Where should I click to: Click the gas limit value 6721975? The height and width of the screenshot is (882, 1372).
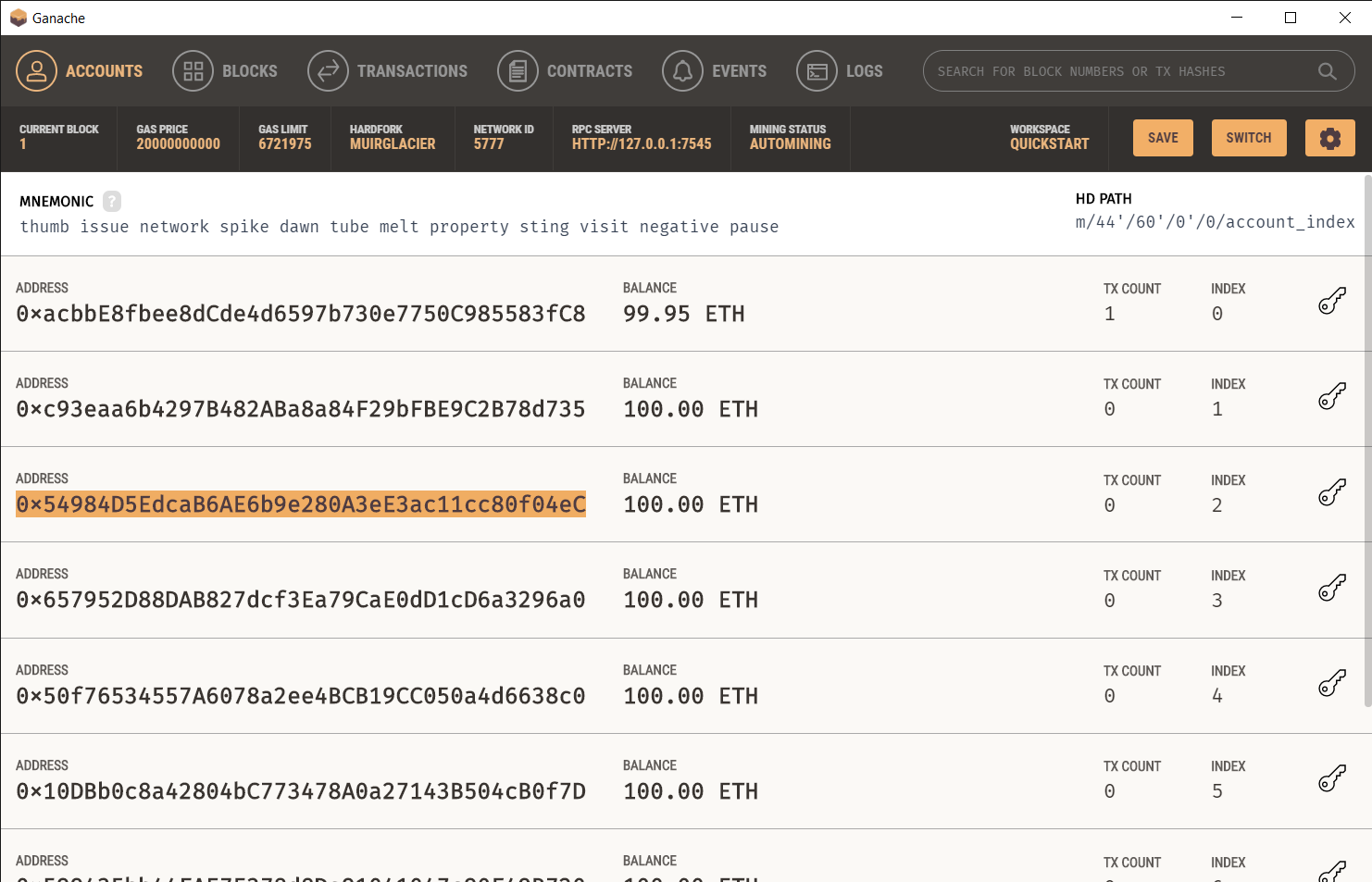coord(285,144)
